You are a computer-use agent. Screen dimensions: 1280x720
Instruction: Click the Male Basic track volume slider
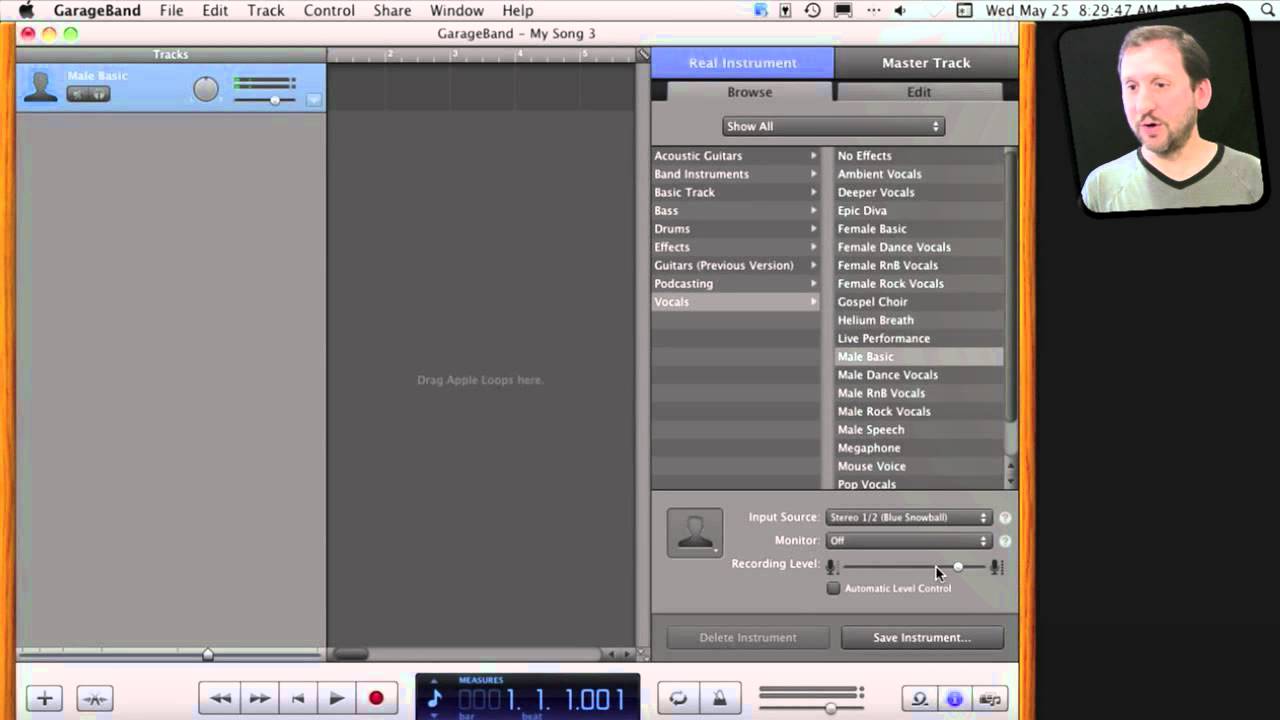[265, 100]
